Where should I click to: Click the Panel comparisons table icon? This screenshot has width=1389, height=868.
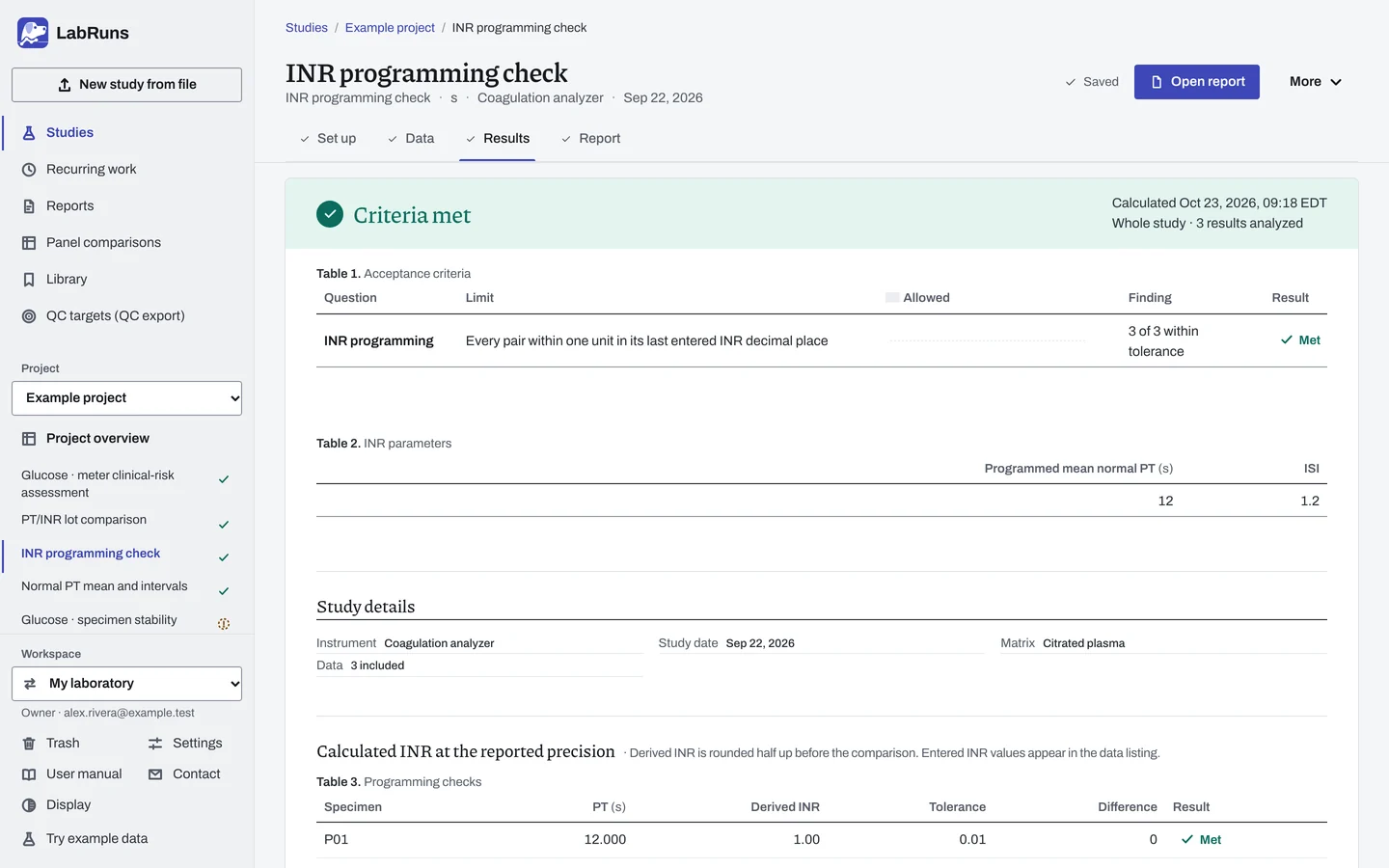click(29, 243)
